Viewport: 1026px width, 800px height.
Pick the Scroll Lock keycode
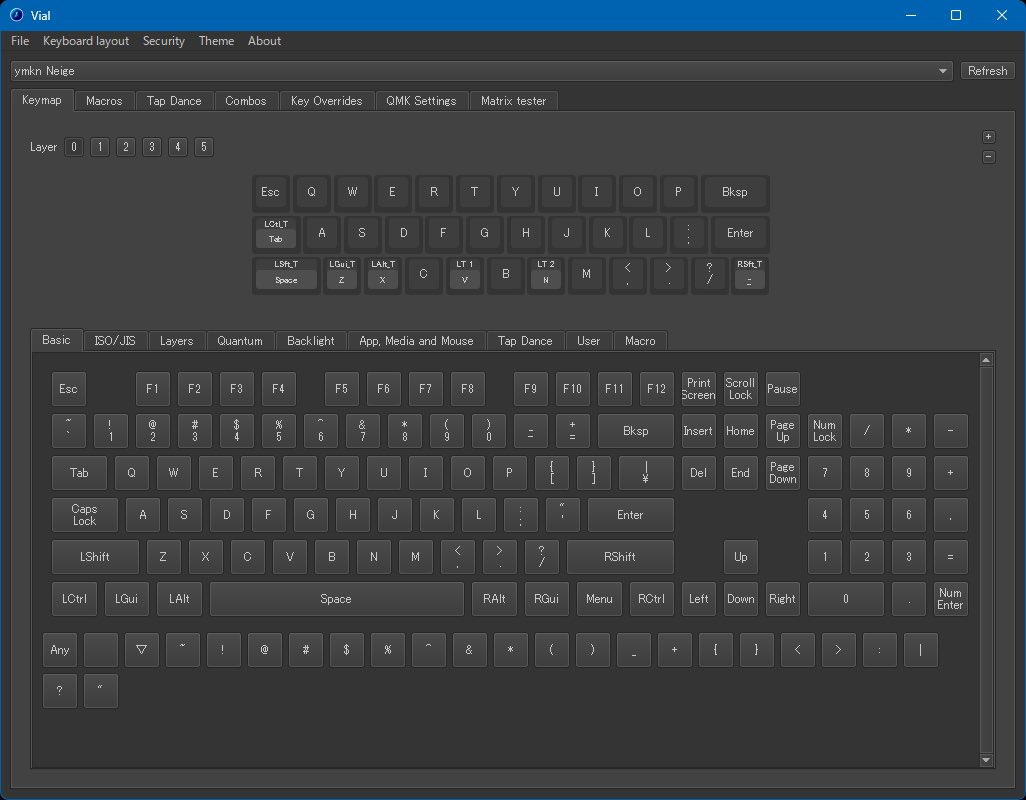pyautogui.click(x=740, y=389)
